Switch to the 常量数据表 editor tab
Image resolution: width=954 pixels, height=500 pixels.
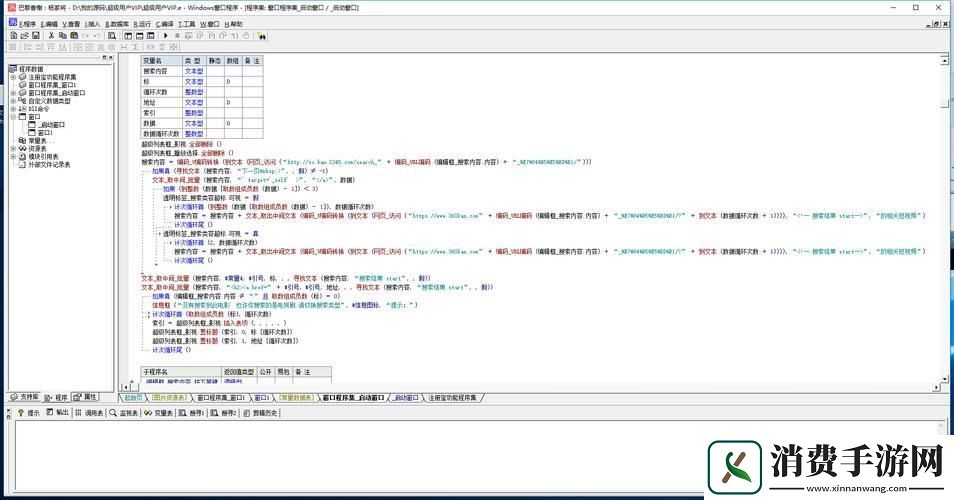click(x=296, y=398)
